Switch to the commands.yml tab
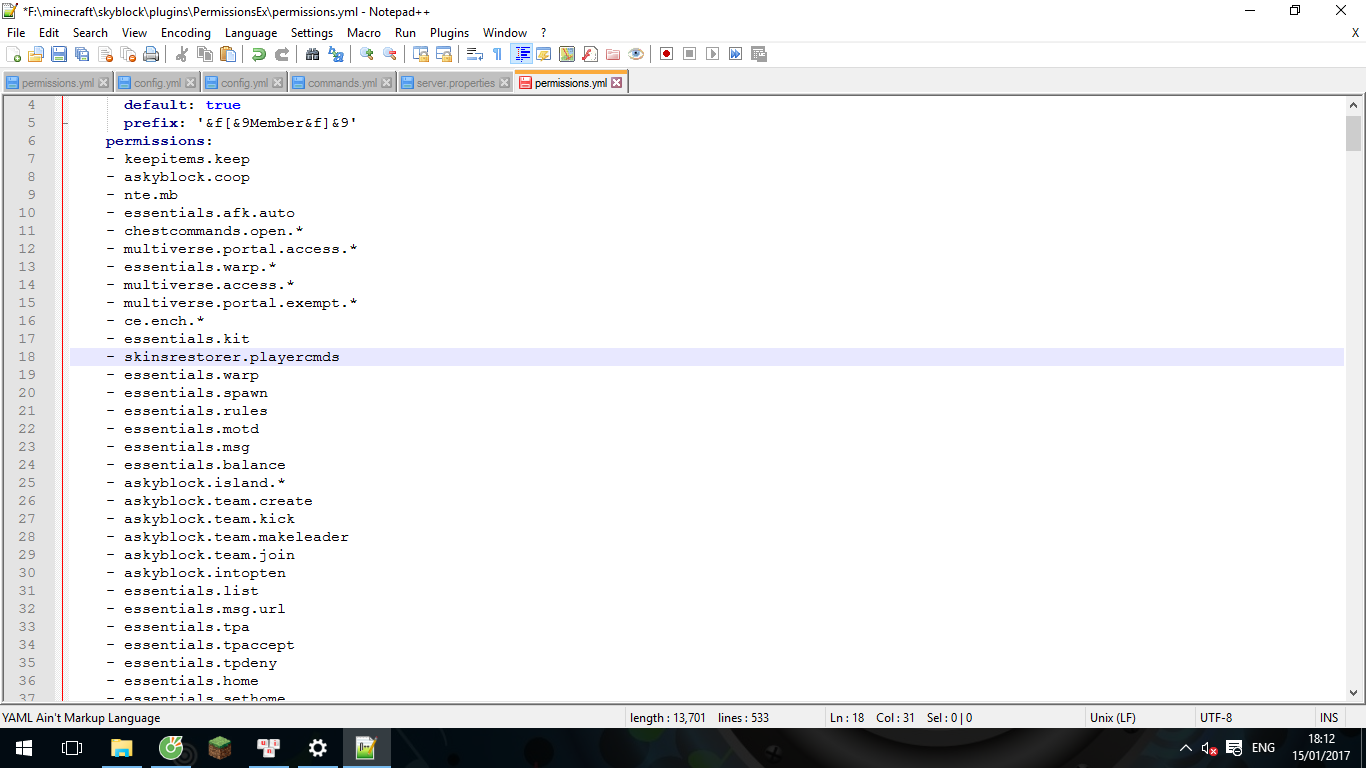 click(342, 83)
